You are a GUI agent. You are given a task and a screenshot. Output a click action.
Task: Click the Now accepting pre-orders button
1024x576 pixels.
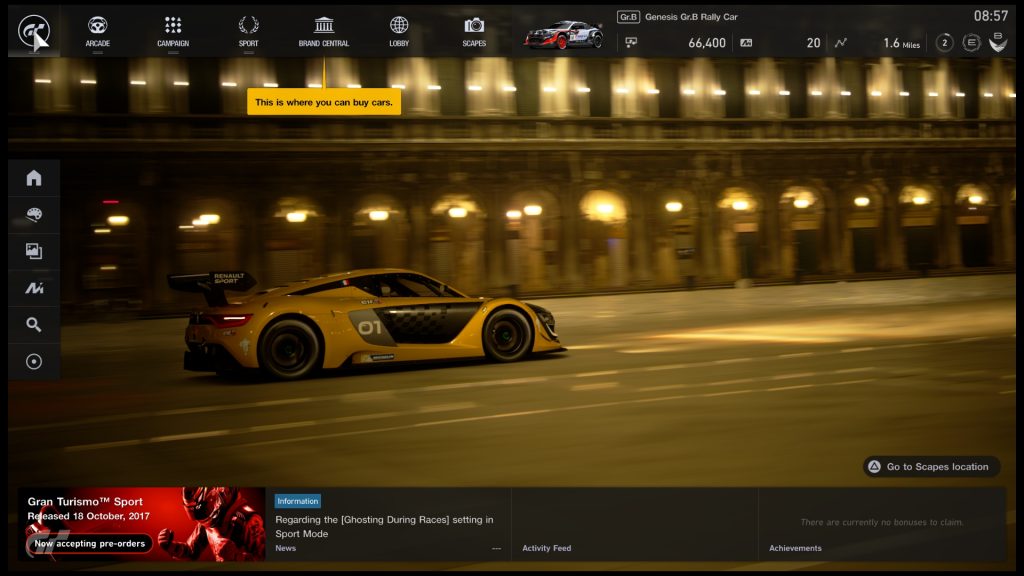tap(89, 543)
